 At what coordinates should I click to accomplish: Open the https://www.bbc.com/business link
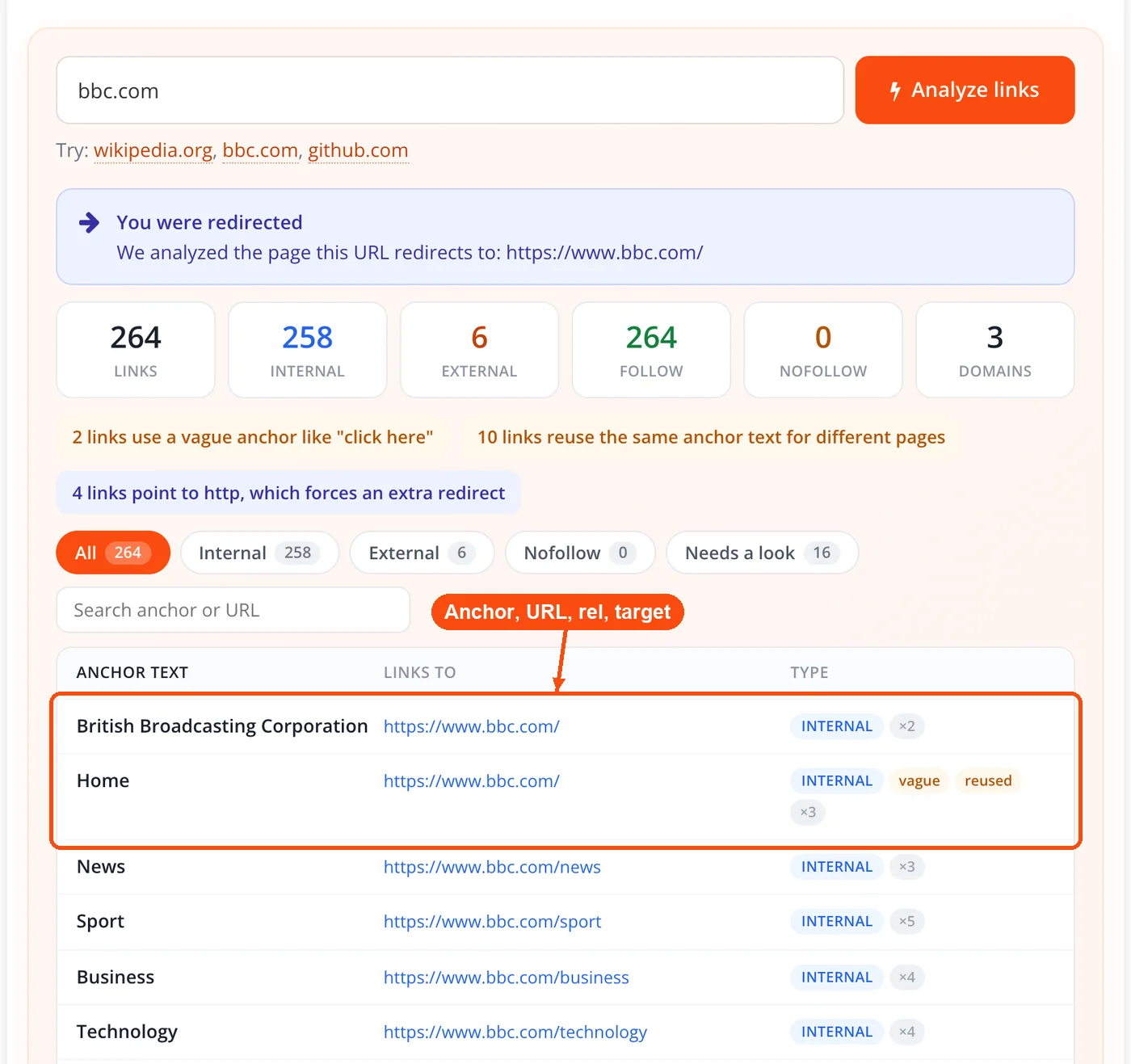[x=506, y=978]
